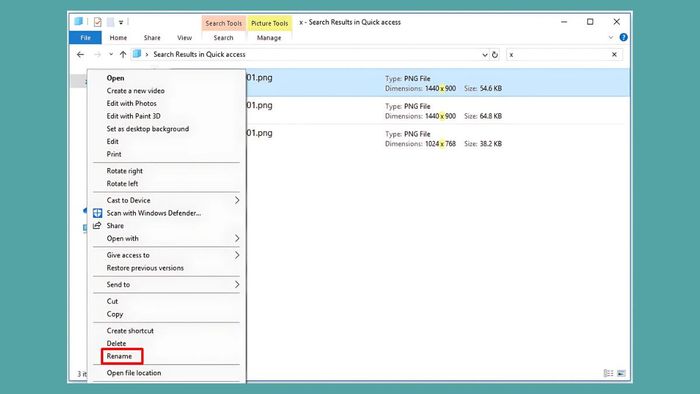This screenshot has width=700, height=394.
Task: Open the Search ribbon tab
Action: pos(223,38)
